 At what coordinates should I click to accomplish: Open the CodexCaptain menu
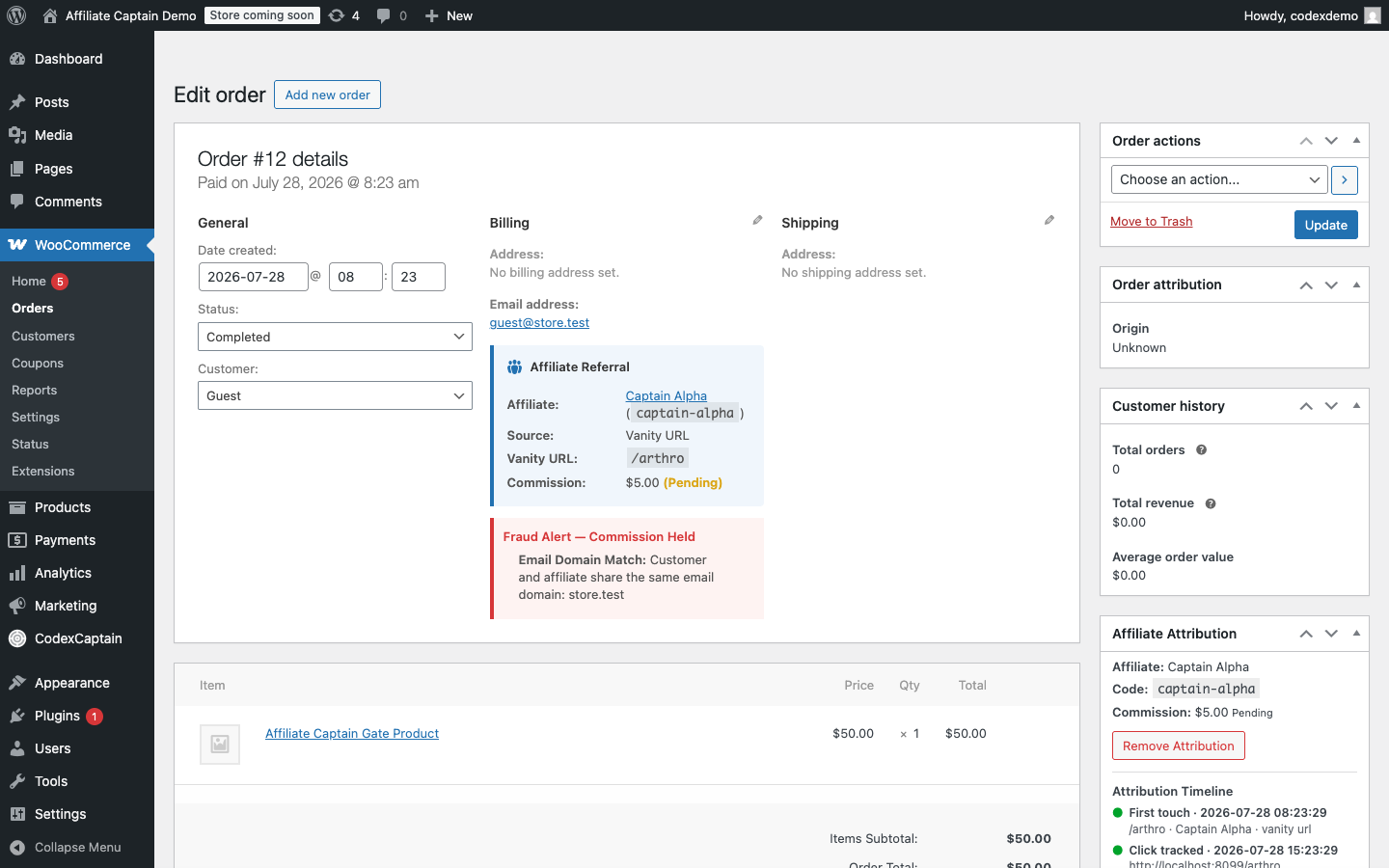(x=77, y=638)
